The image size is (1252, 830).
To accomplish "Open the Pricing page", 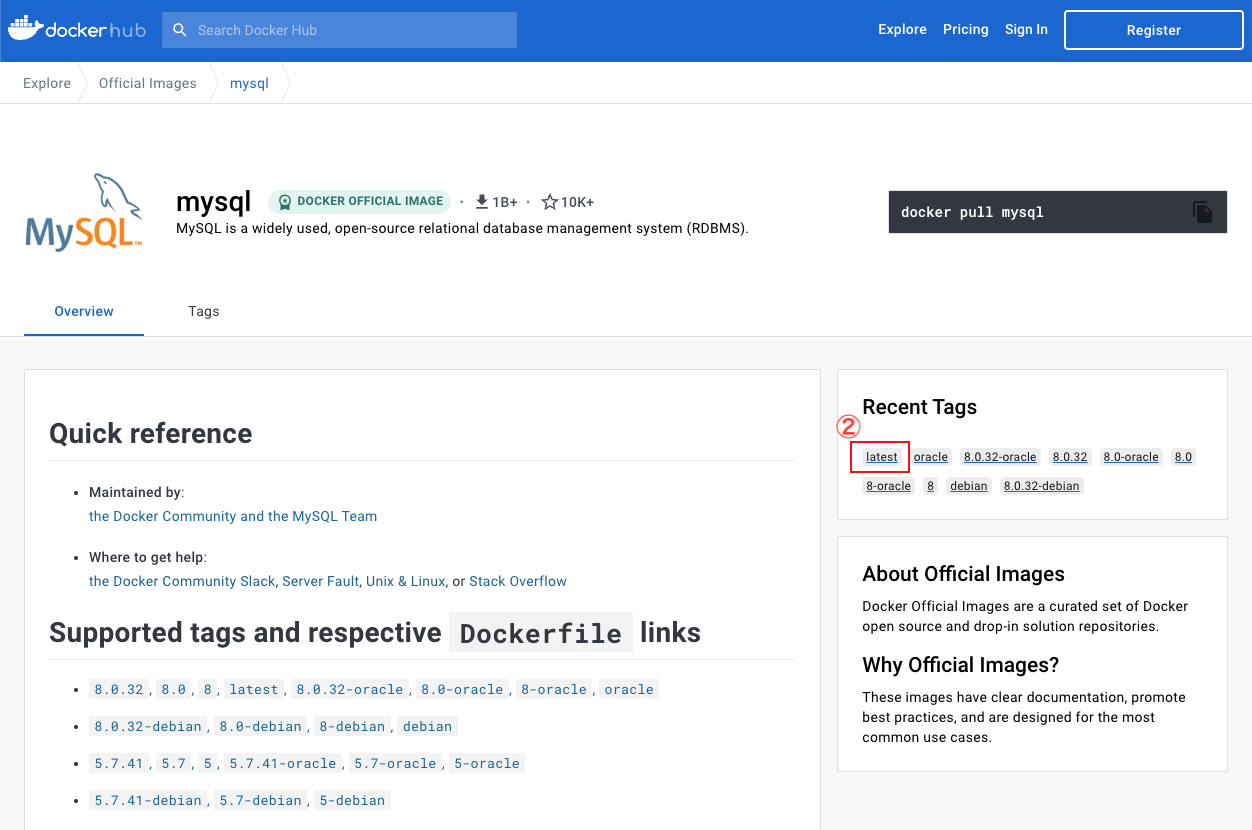I will (966, 30).
